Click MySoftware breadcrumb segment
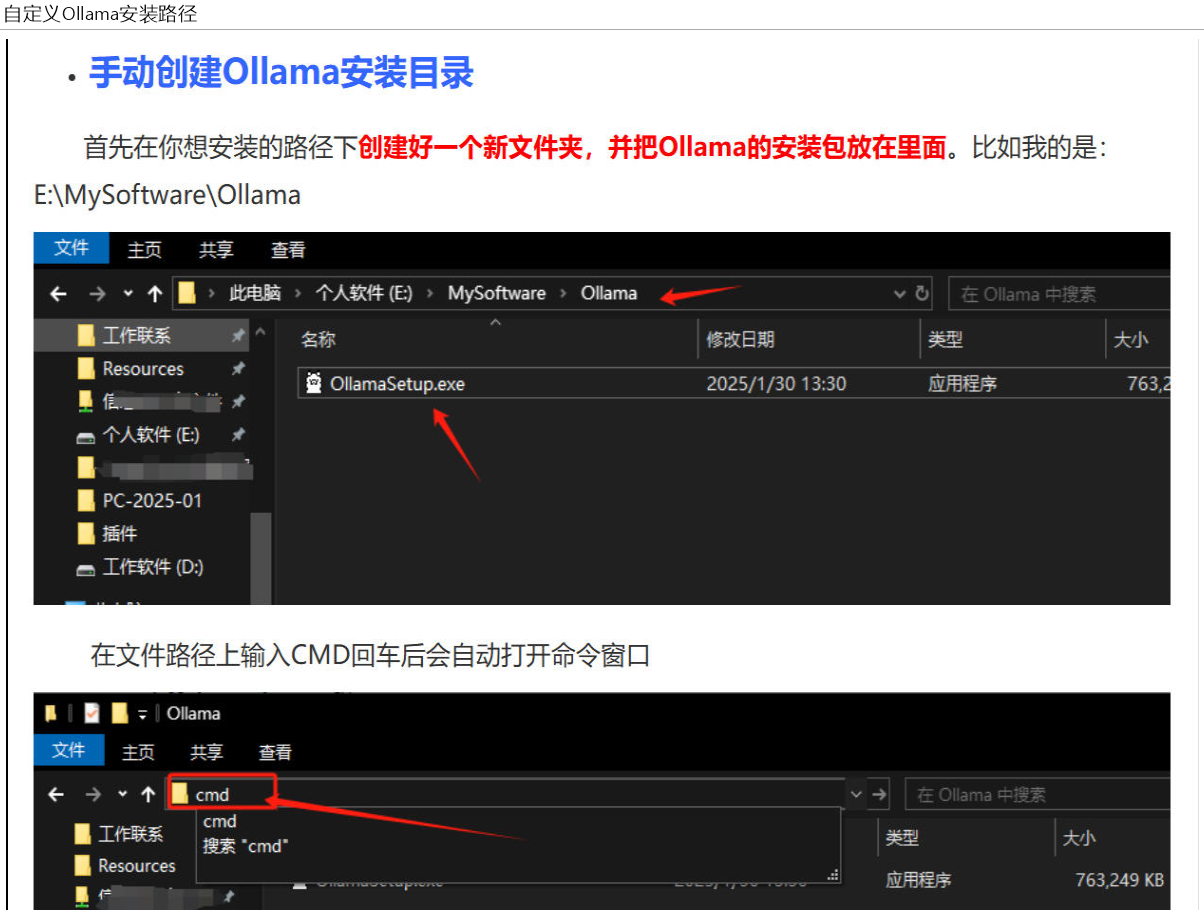The width and height of the screenshot is (1204, 918). pyautogui.click(x=497, y=294)
